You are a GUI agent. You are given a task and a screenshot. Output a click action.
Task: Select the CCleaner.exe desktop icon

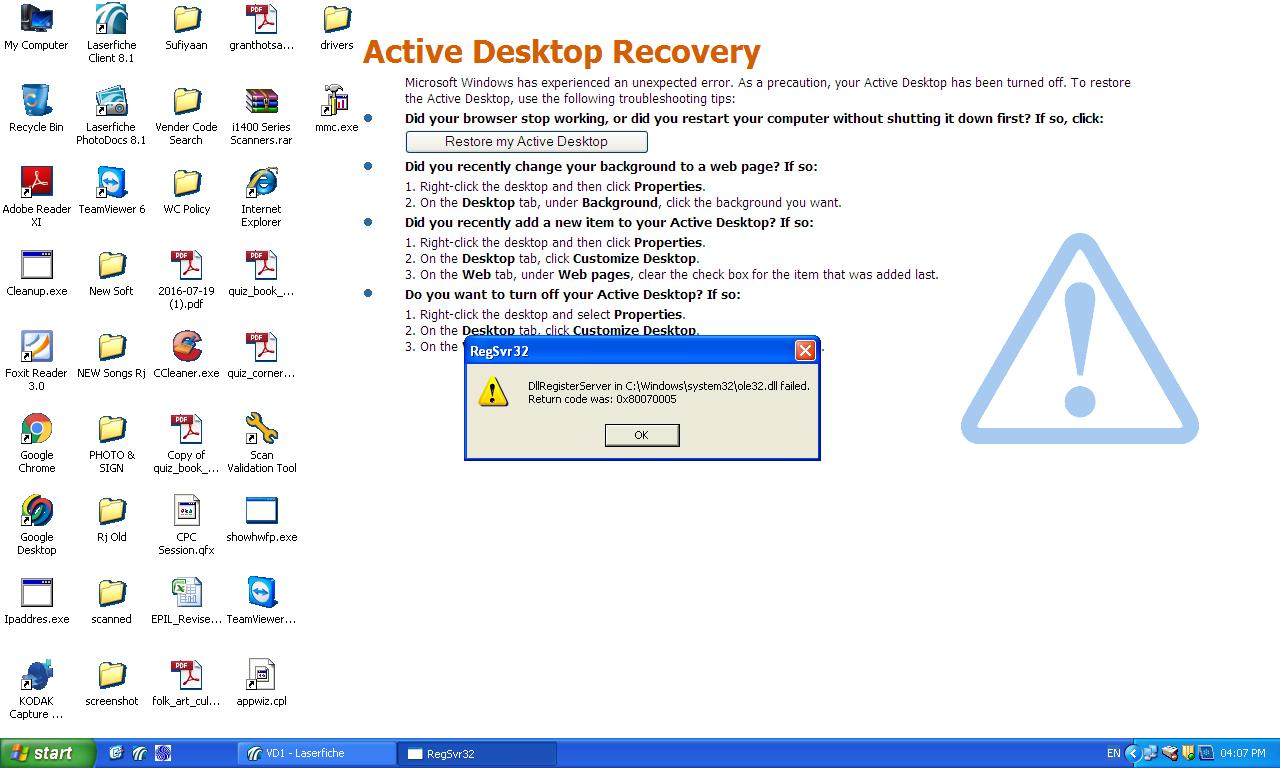pos(186,356)
